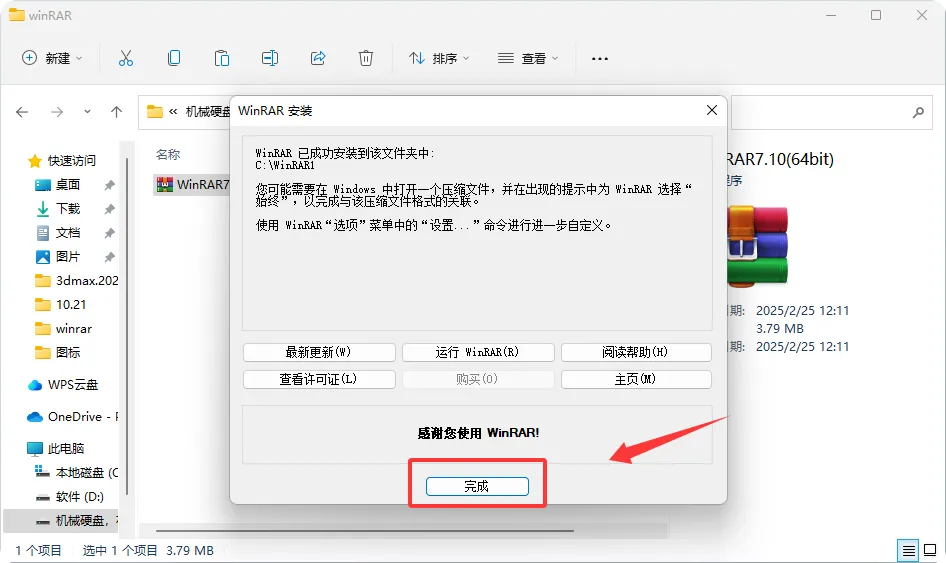The height and width of the screenshot is (563, 946).
Task: Click the Cut scissors icon
Action: coord(125,59)
